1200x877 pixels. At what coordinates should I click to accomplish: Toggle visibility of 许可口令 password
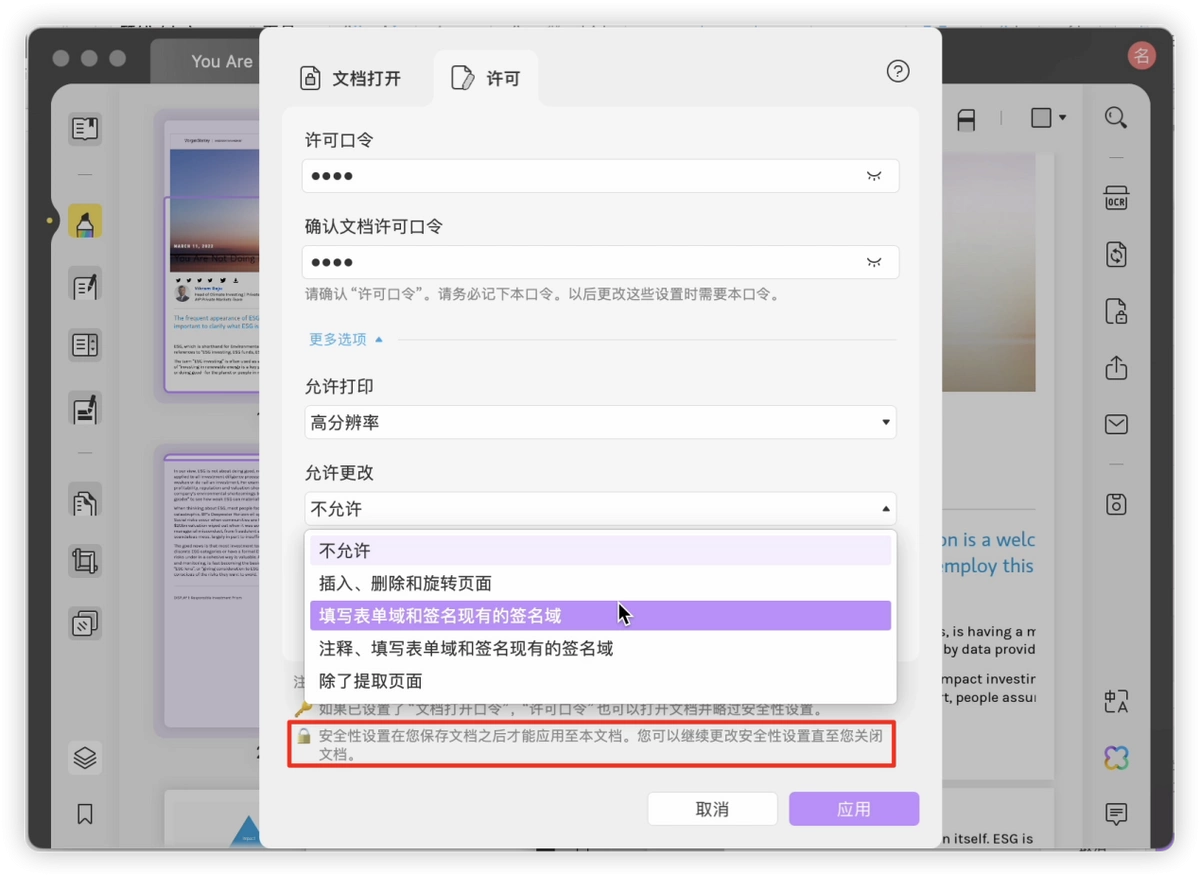874,176
